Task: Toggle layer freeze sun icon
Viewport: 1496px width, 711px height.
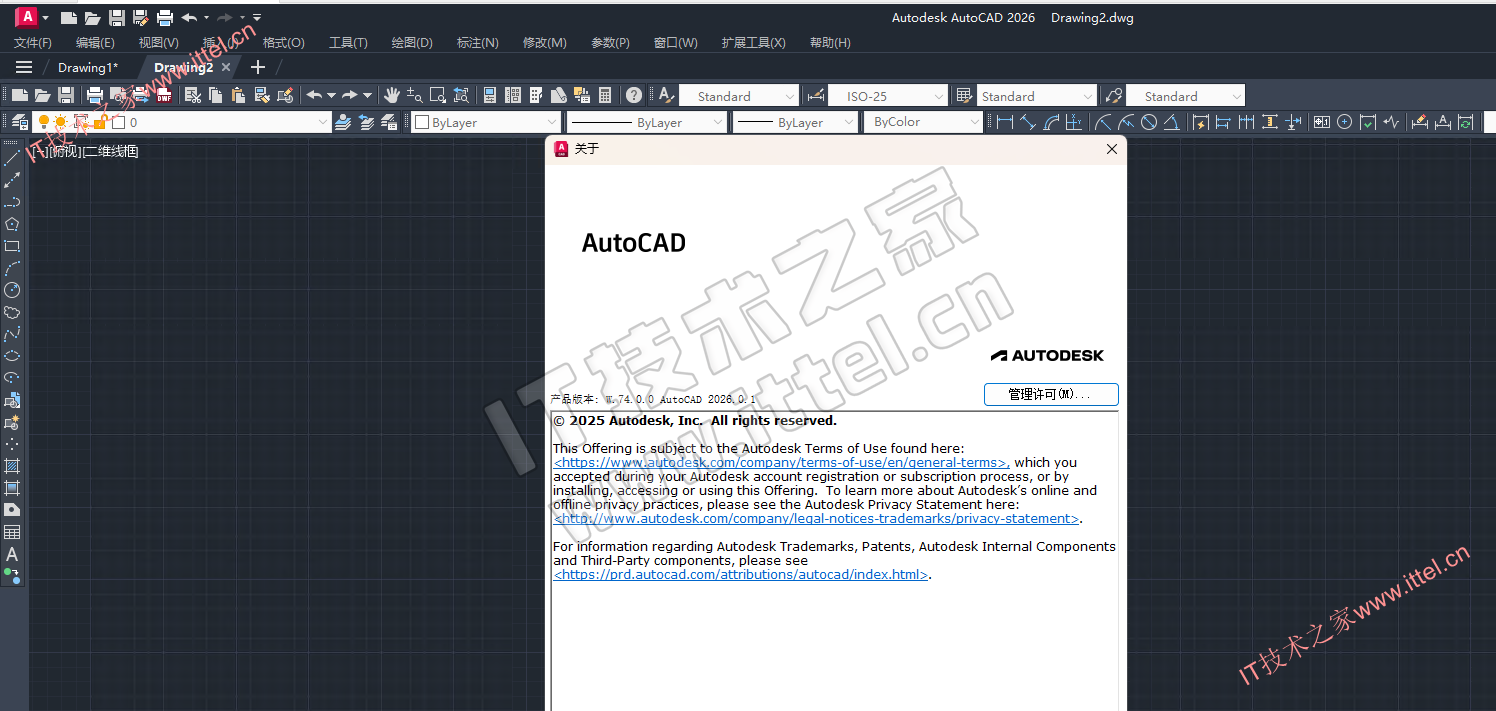Action: (61, 122)
